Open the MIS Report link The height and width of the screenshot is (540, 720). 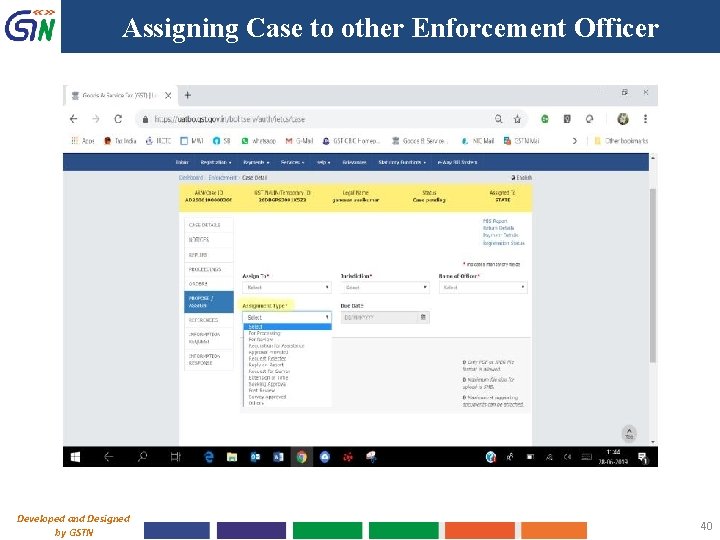click(x=495, y=221)
